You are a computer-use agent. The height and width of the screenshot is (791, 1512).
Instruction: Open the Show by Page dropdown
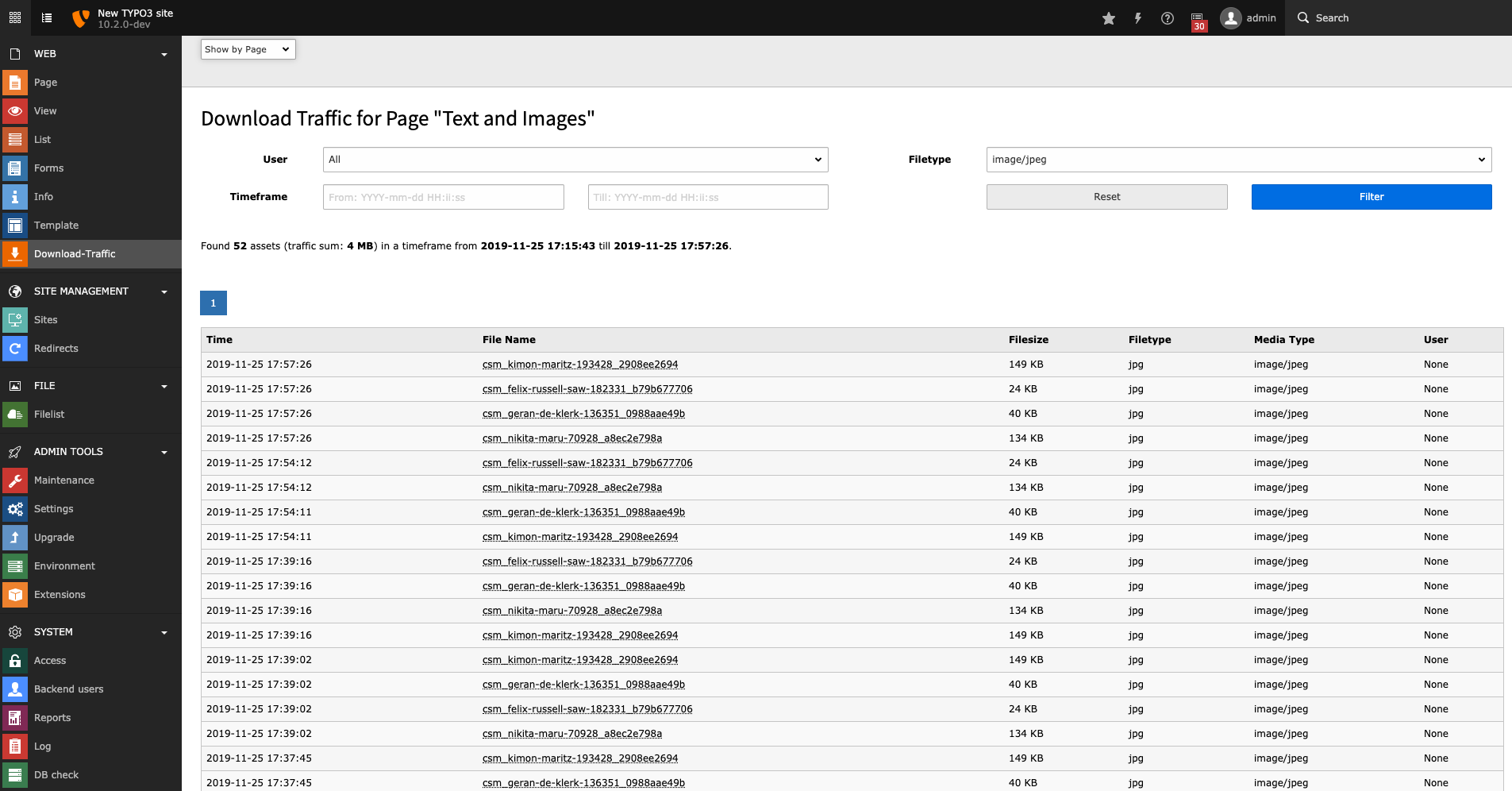[247, 48]
